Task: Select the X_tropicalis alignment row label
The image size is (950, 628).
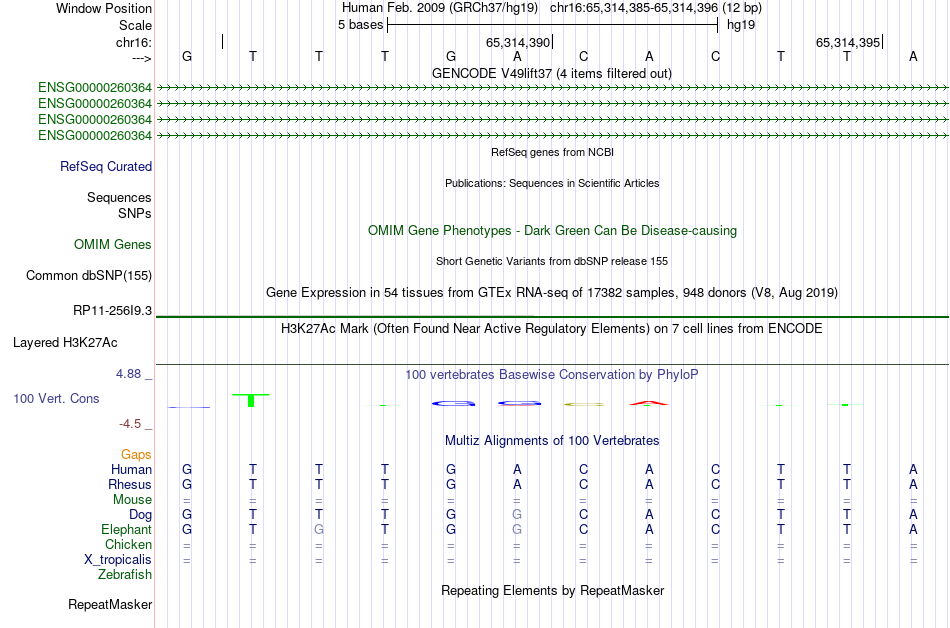Action: (118, 560)
